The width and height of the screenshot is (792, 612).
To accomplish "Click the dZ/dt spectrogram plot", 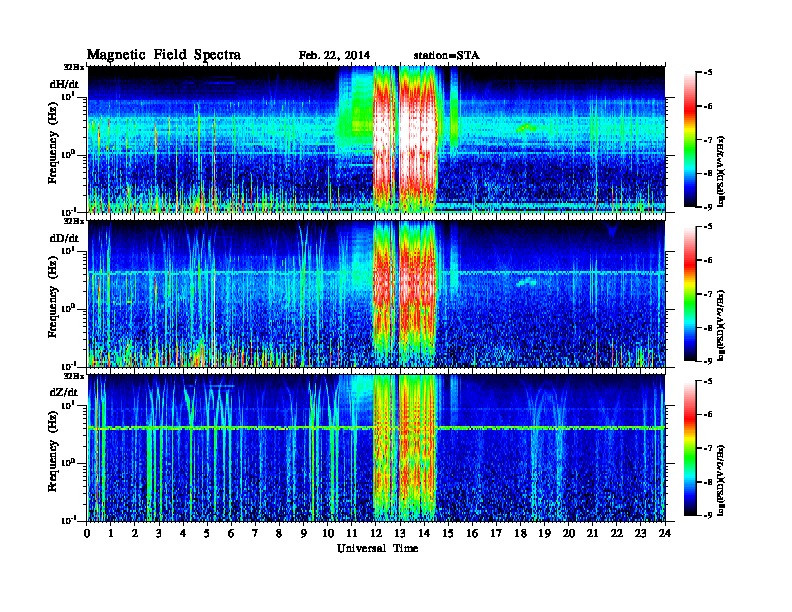I will coord(376,448).
